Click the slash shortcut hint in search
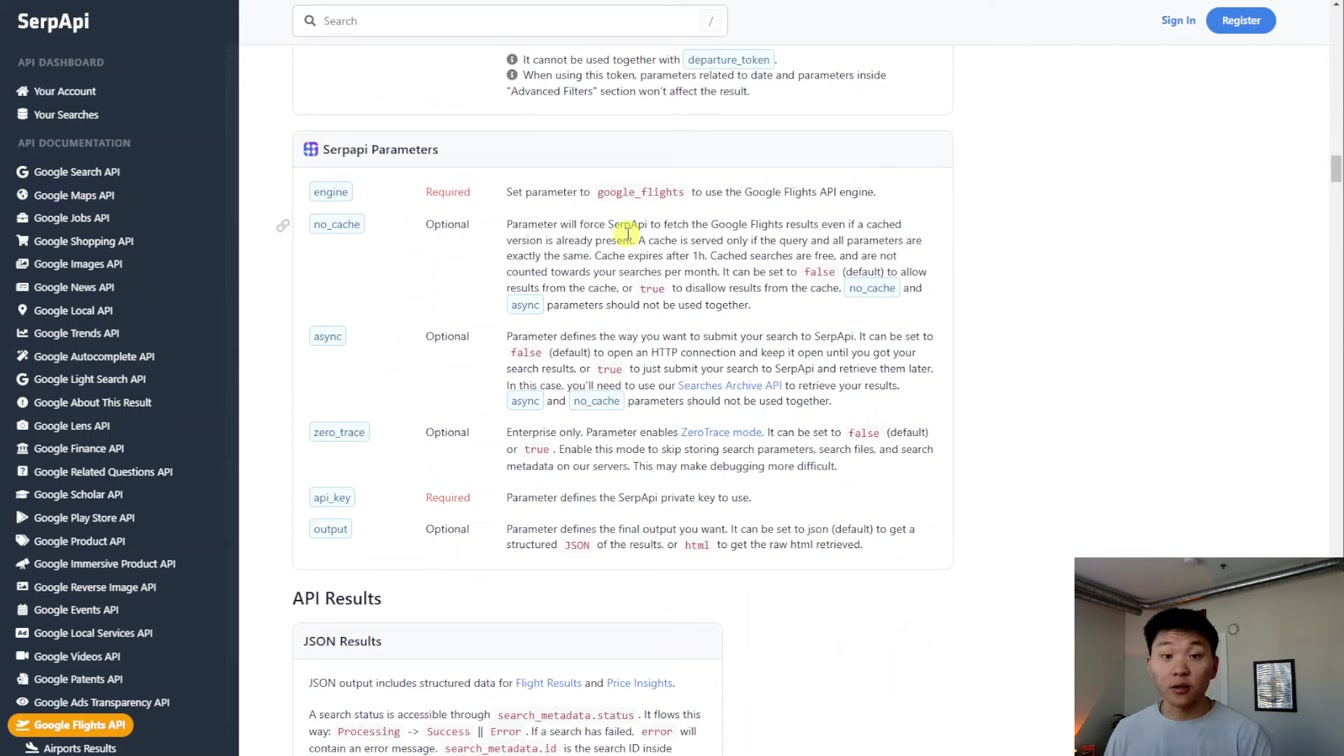The width and height of the screenshot is (1344, 756). pos(711,21)
